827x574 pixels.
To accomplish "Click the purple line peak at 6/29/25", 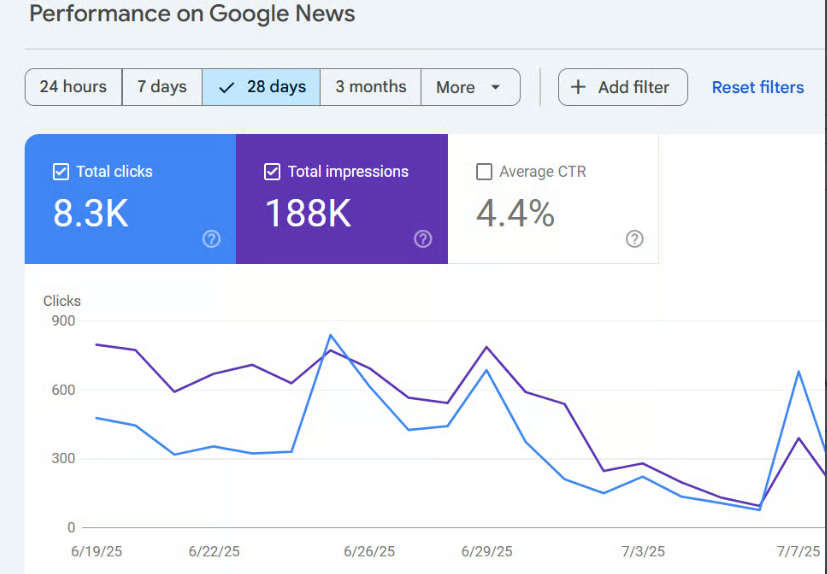I will click(487, 348).
